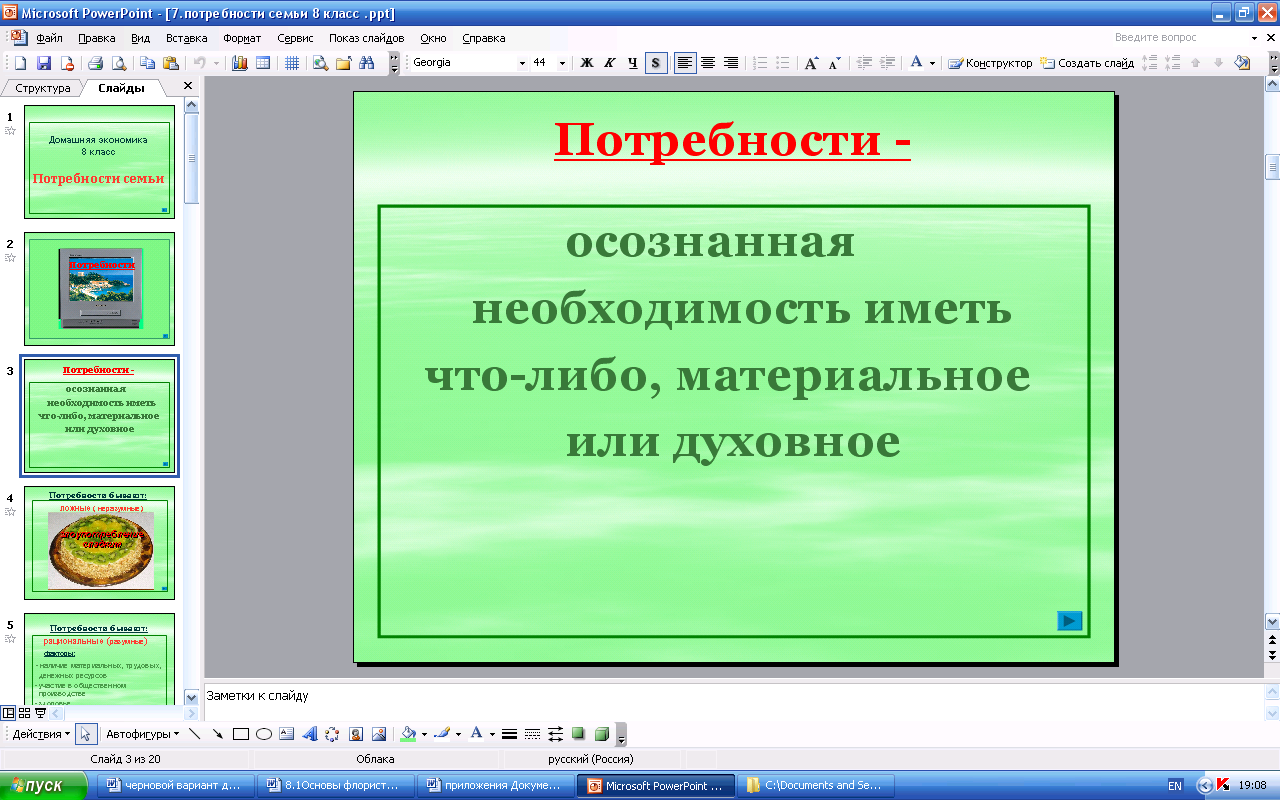Search with the binoculars icon
Image resolution: width=1280 pixels, height=800 pixels.
[x=367, y=63]
